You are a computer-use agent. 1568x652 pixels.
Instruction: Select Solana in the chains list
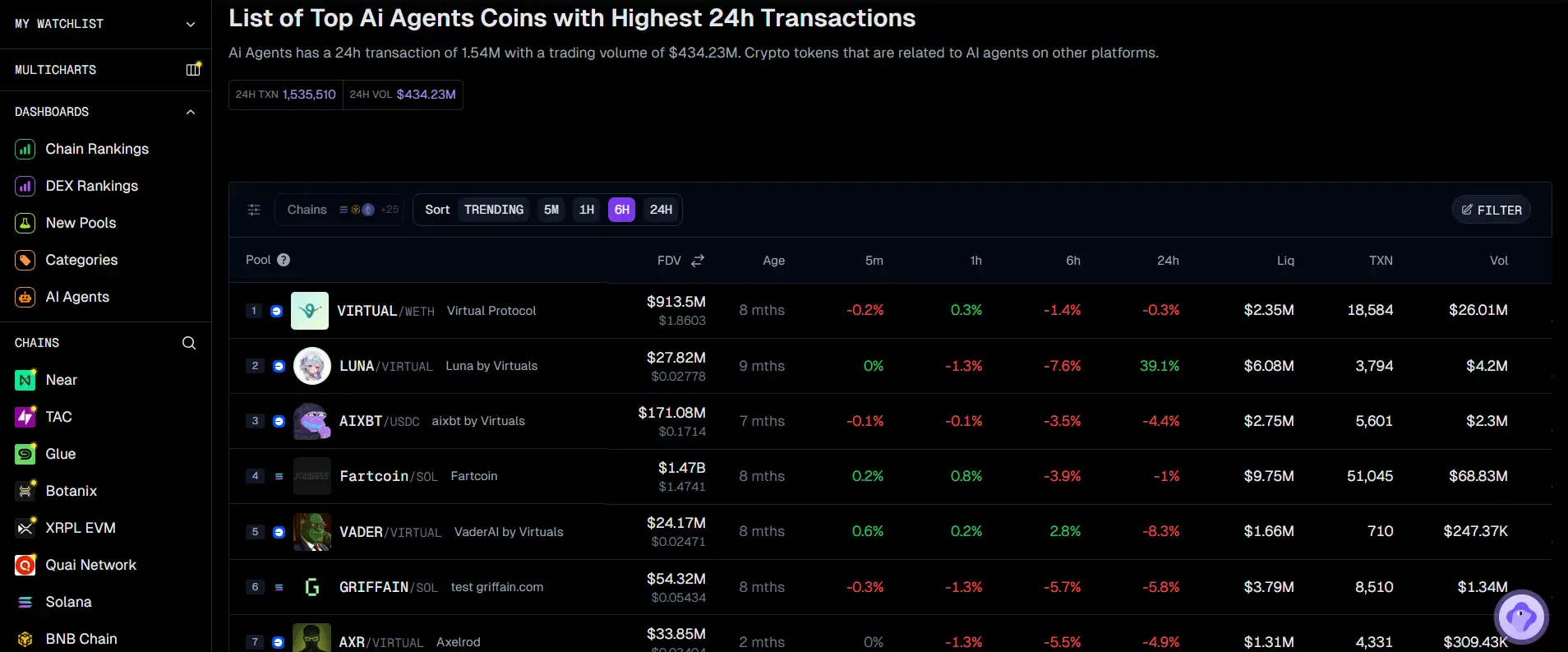tap(68, 602)
